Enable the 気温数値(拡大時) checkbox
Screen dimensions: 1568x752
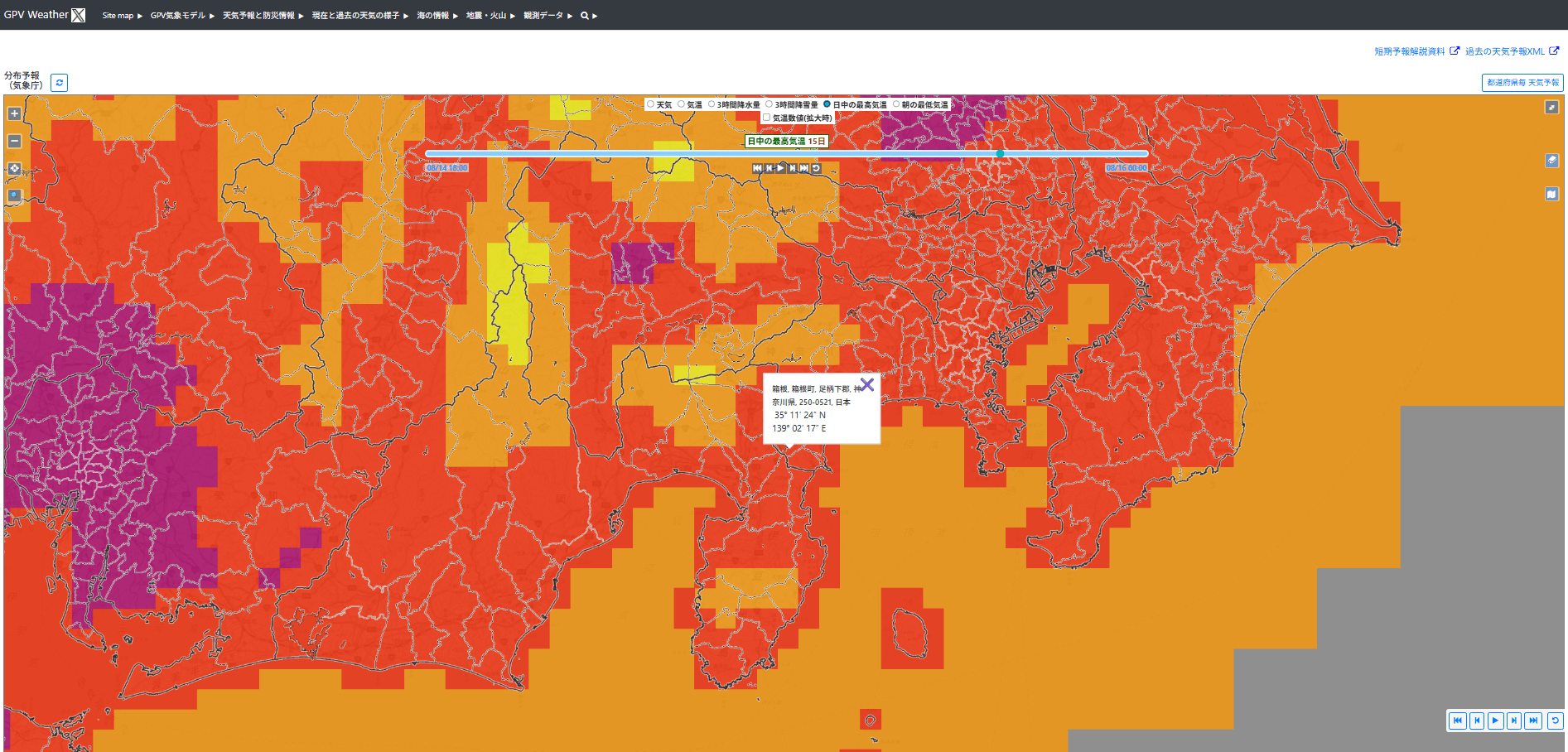[767, 118]
